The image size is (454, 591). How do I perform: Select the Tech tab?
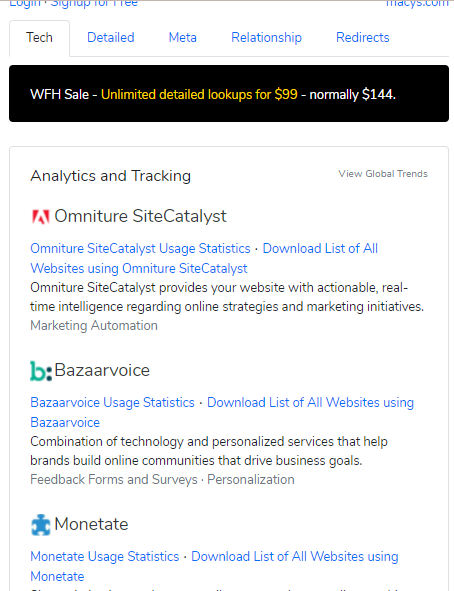click(39, 38)
